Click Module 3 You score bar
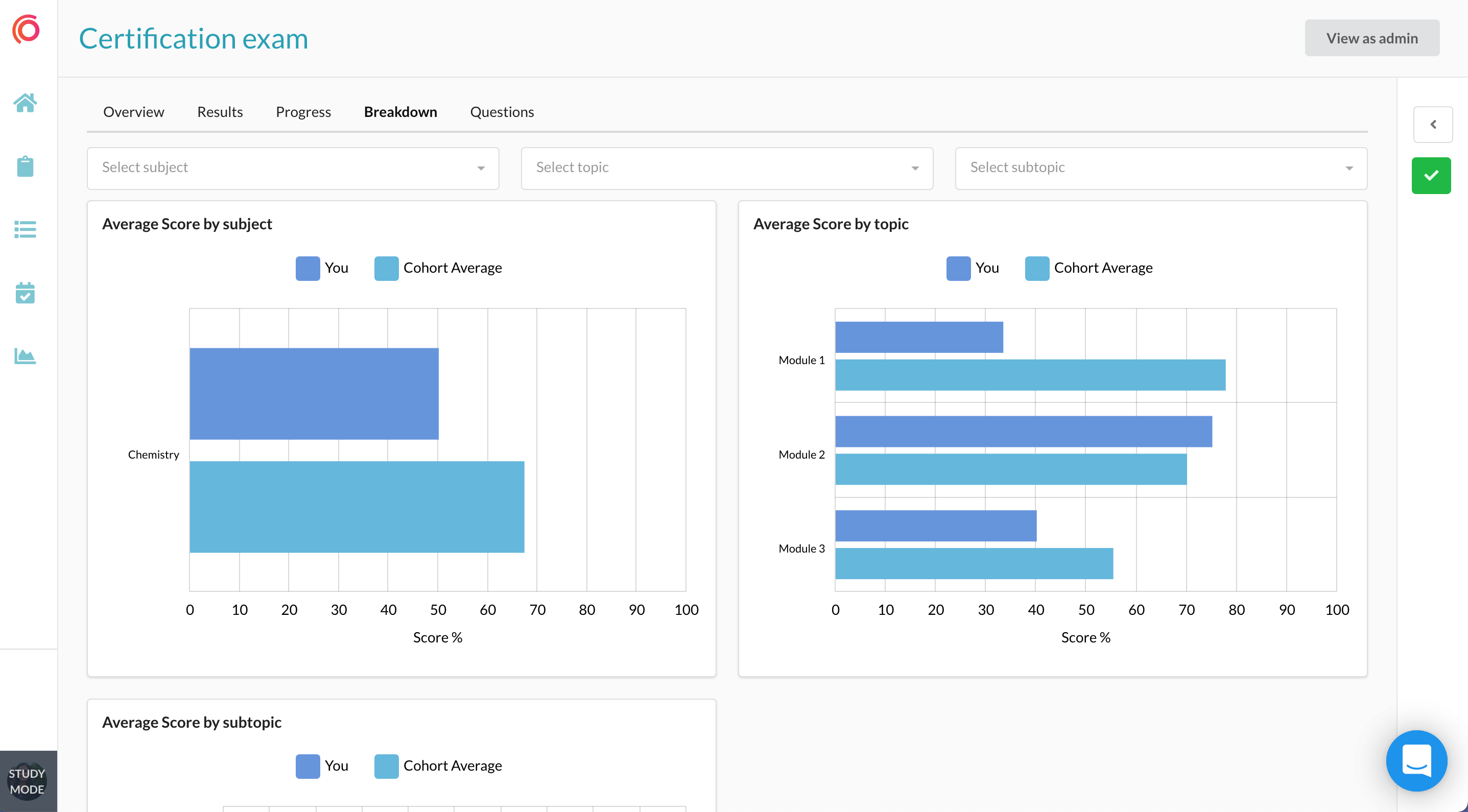 coord(936,526)
